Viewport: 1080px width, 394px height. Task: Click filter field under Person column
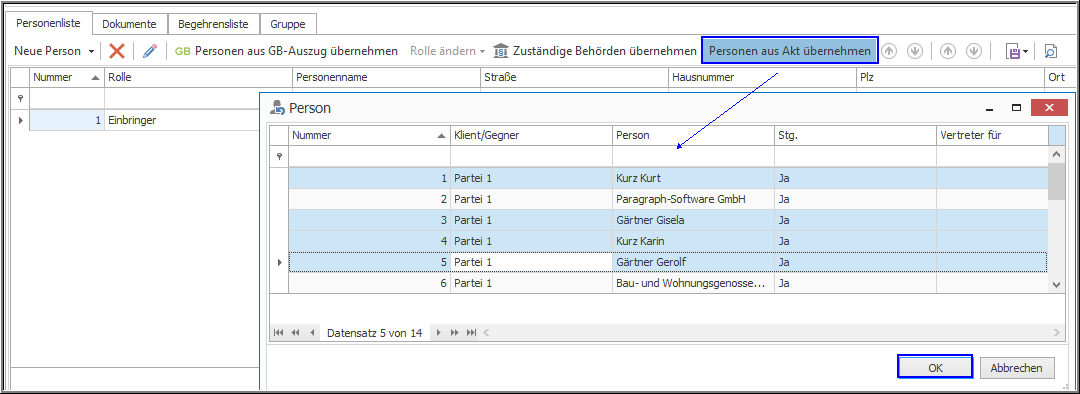[x=694, y=156]
